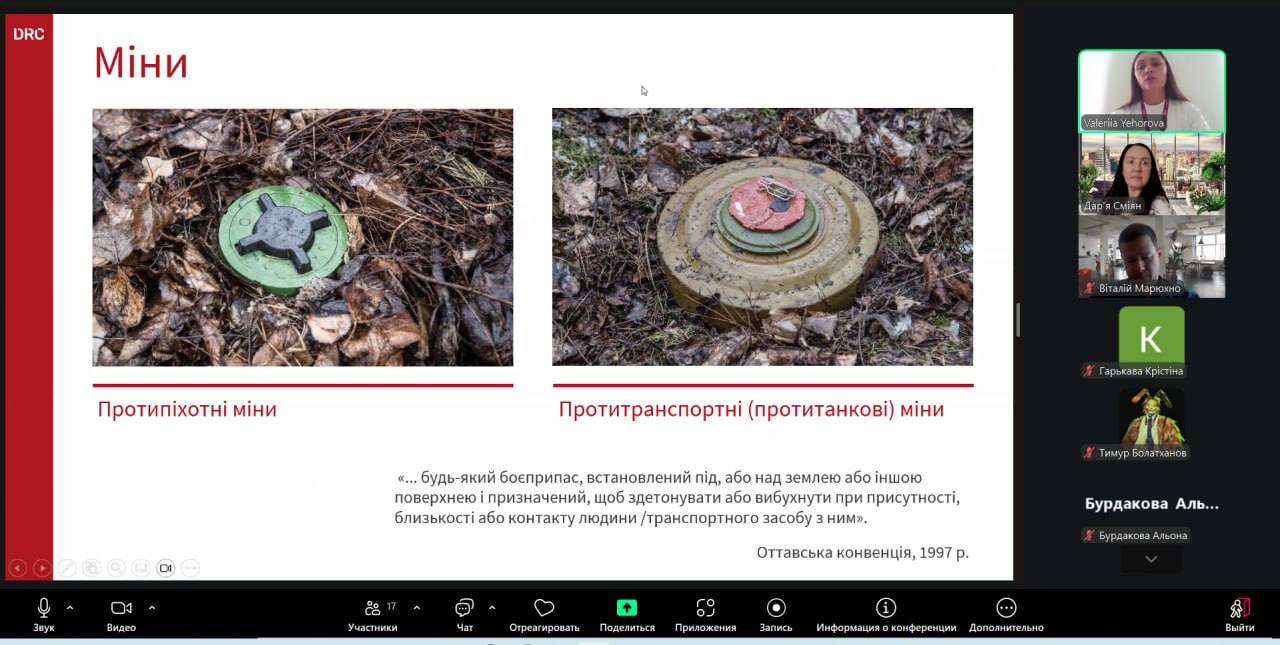Expand video options arrow next to Видео

pos(152,607)
